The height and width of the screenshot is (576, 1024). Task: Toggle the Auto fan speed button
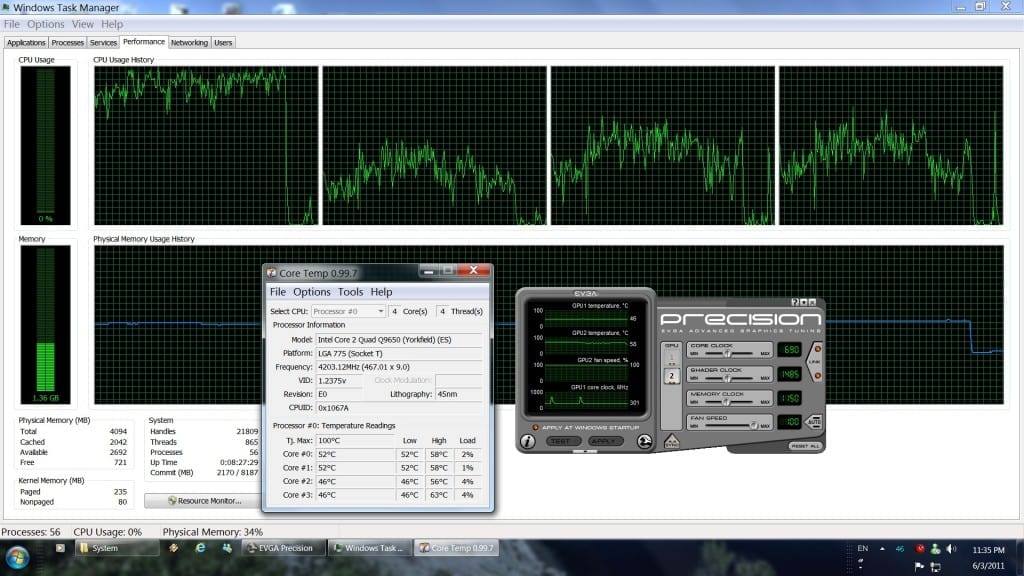coord(814,422)
